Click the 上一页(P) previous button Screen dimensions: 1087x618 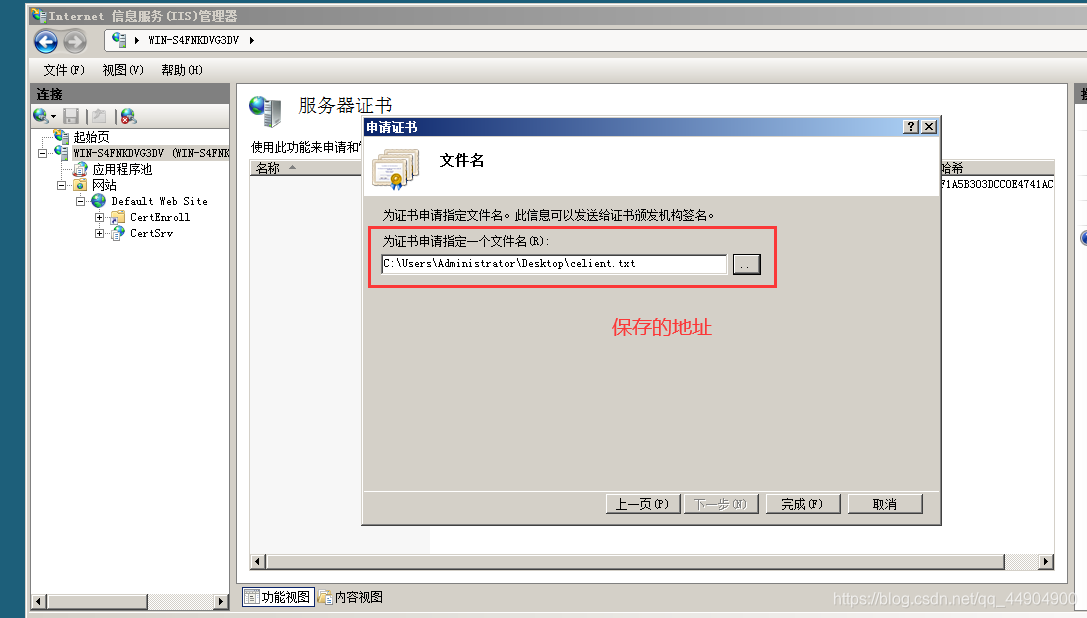pos(643,504)
